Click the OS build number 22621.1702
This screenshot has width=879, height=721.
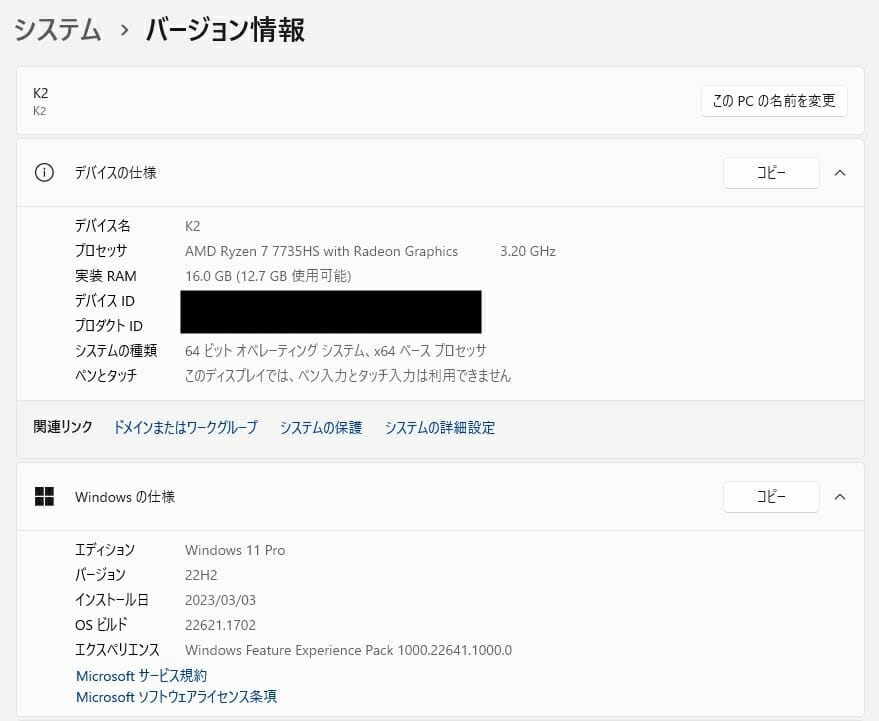220,625
